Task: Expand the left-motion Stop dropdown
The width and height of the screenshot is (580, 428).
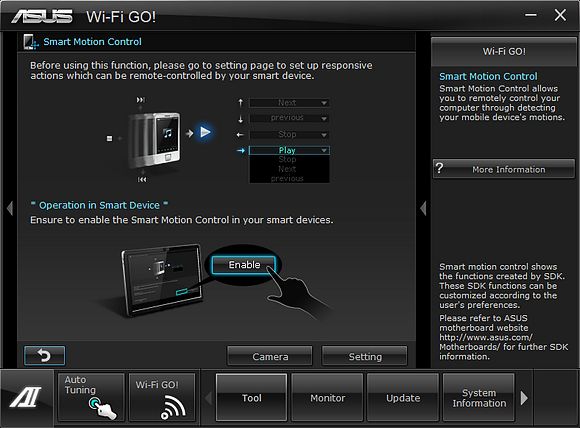Action: tap(289, 135)
